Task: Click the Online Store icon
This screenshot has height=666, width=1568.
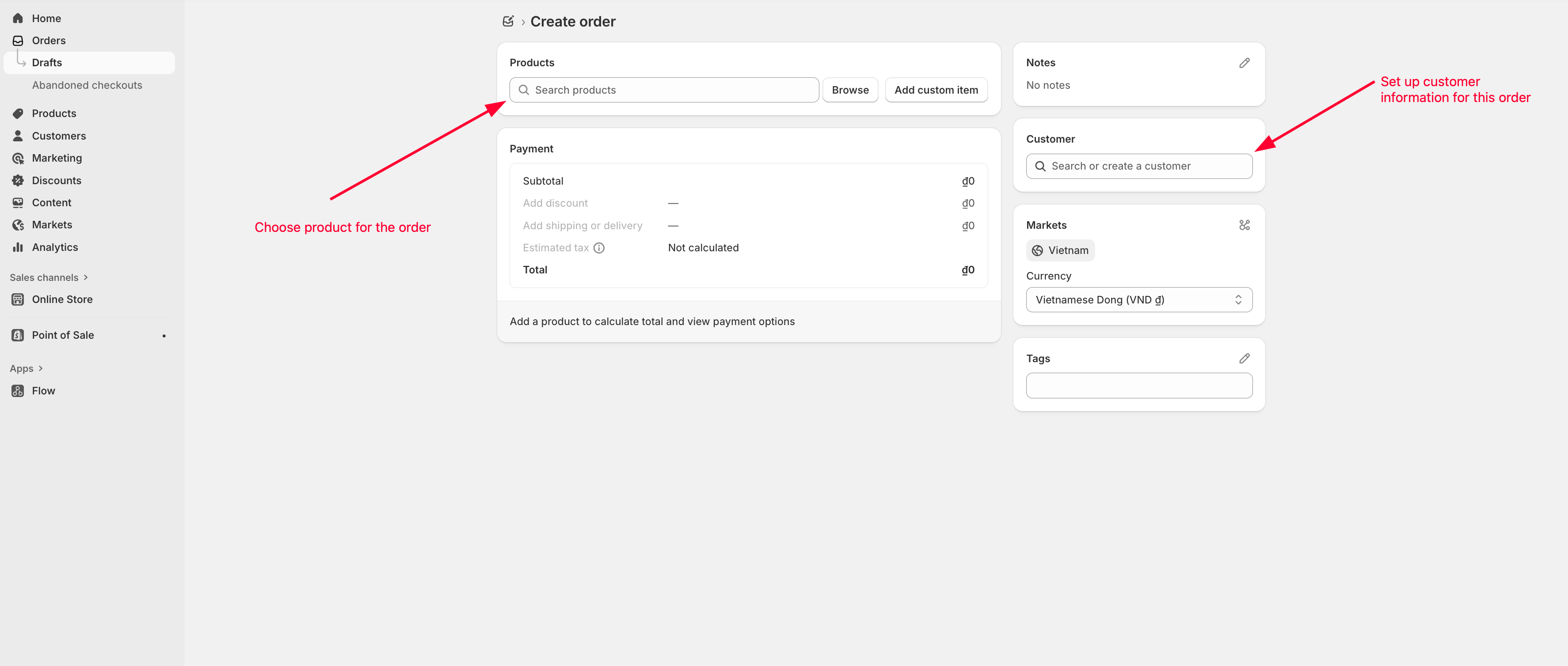Action: [18, 299]
